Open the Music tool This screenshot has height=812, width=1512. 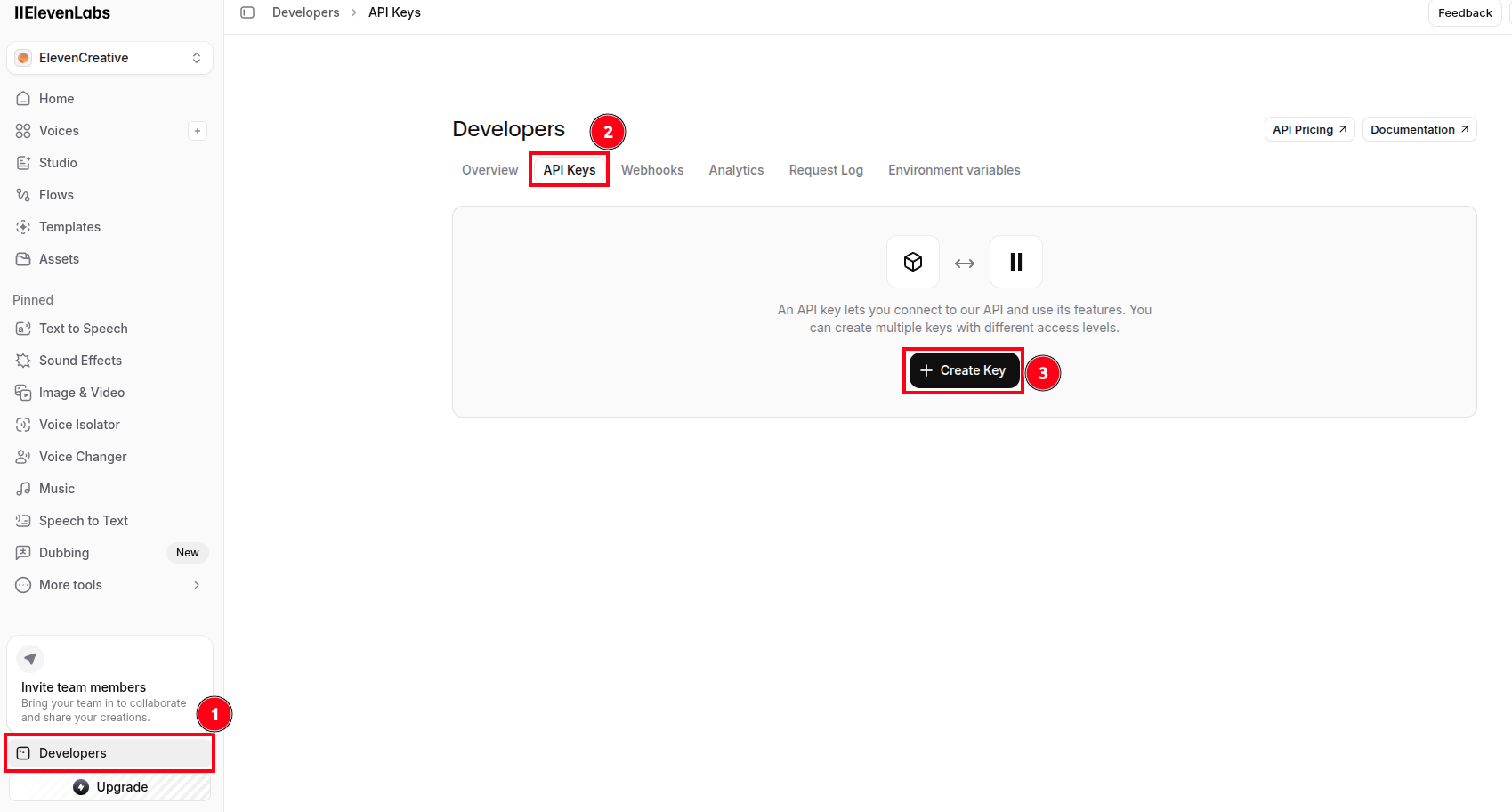(x=110, y=489)
